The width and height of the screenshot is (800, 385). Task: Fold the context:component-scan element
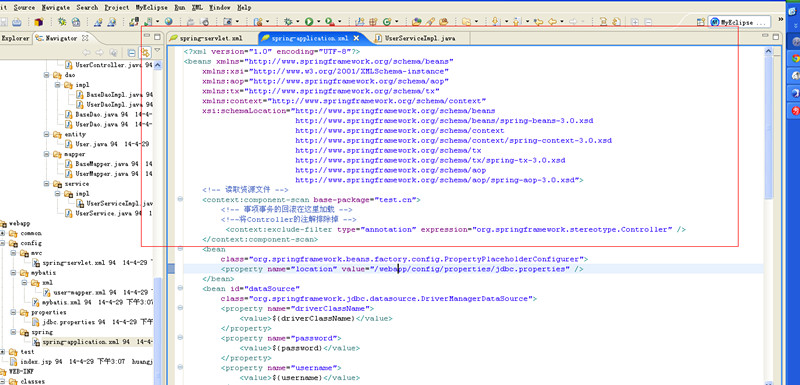pos(180,199)
